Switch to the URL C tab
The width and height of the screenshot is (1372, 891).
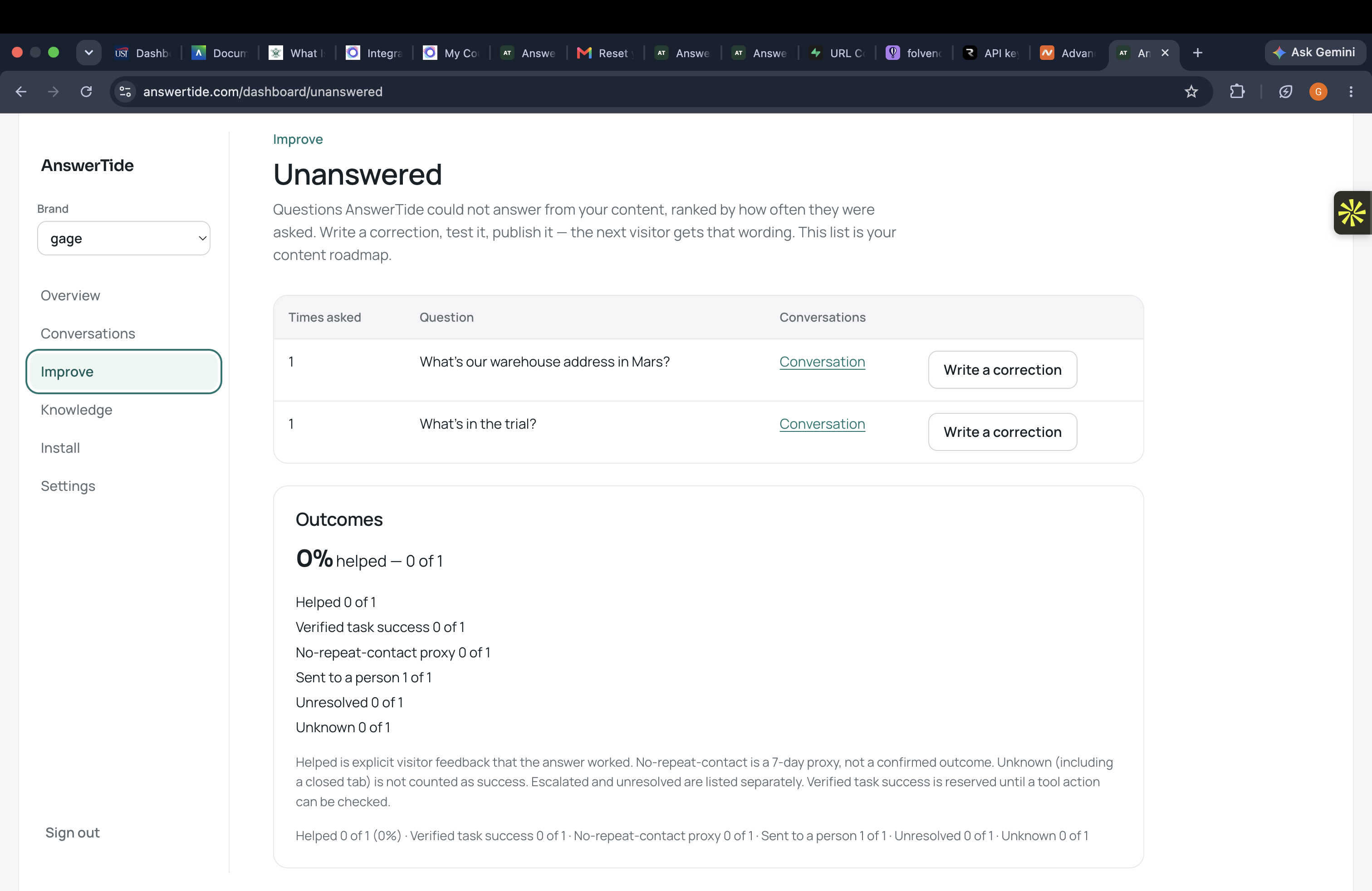(837, 53)
